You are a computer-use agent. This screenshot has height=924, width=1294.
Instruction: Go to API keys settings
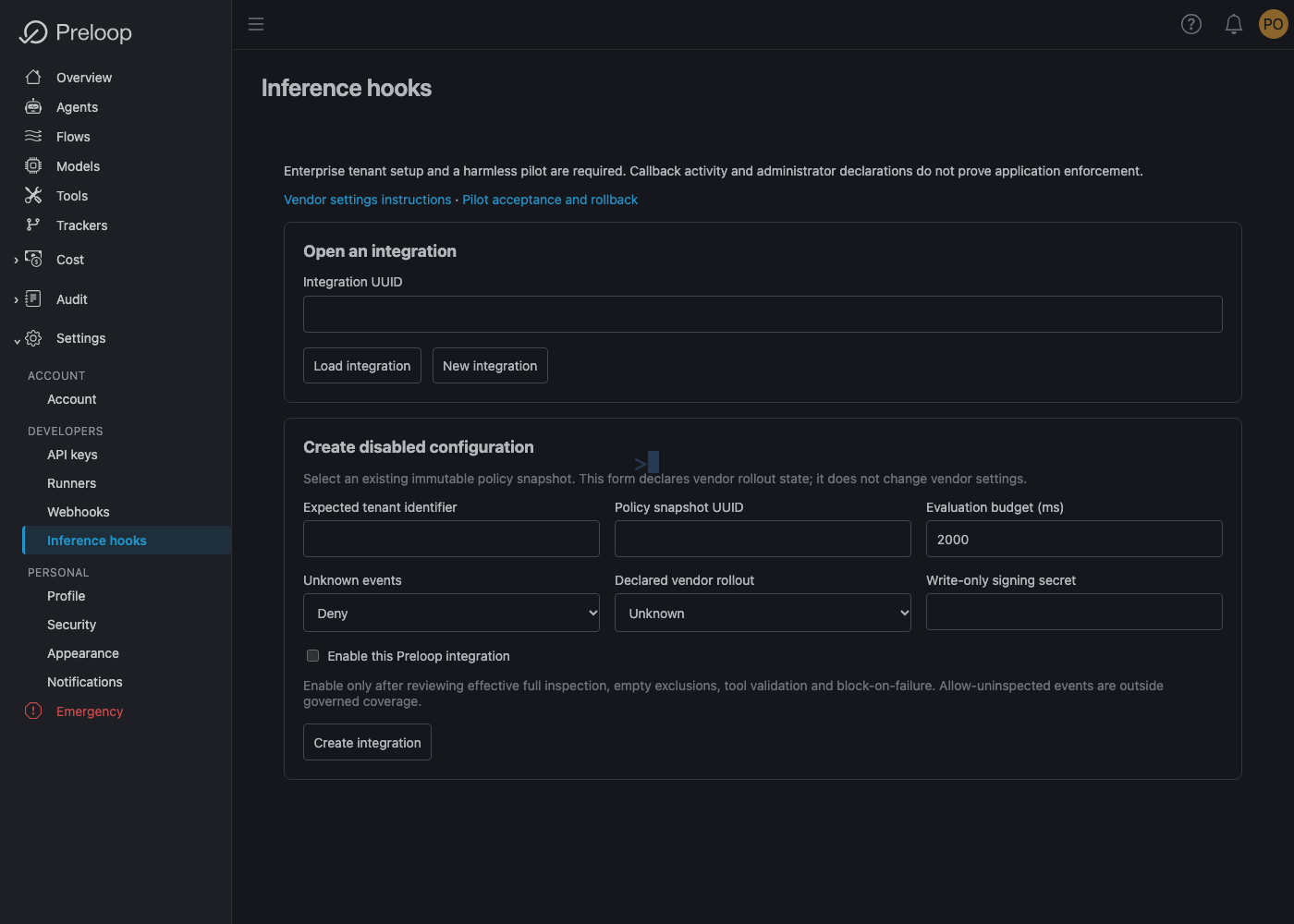pos(72,455)
